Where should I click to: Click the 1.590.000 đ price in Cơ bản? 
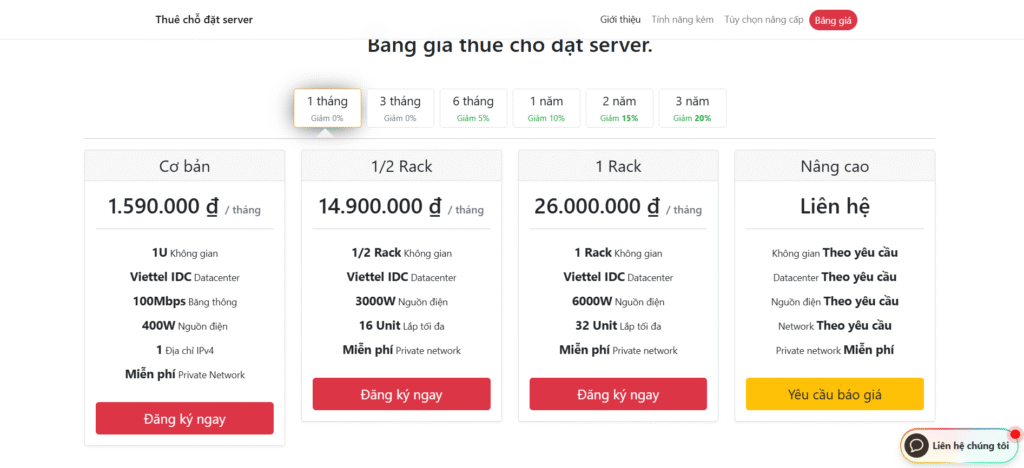(x=163, y=207)
